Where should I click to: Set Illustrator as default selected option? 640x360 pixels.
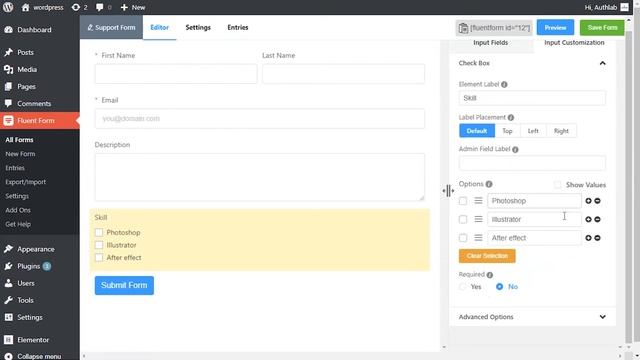pyautogui.click(x=463, y=219)
